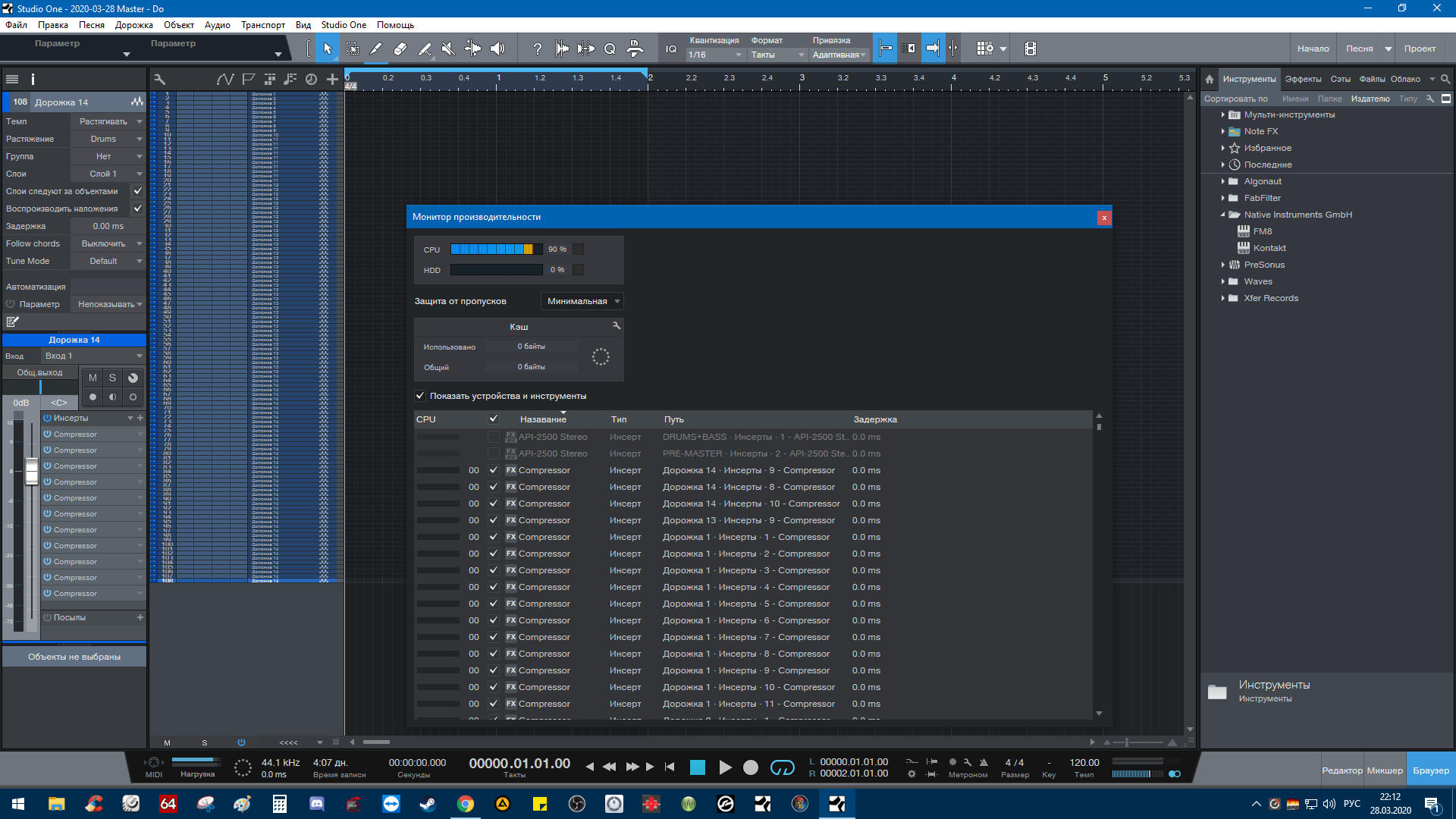Click the 120.00 tempo field
The height and width of the screenshot is (819, 1456).
pyautogui.click(x=1084, y=763)
